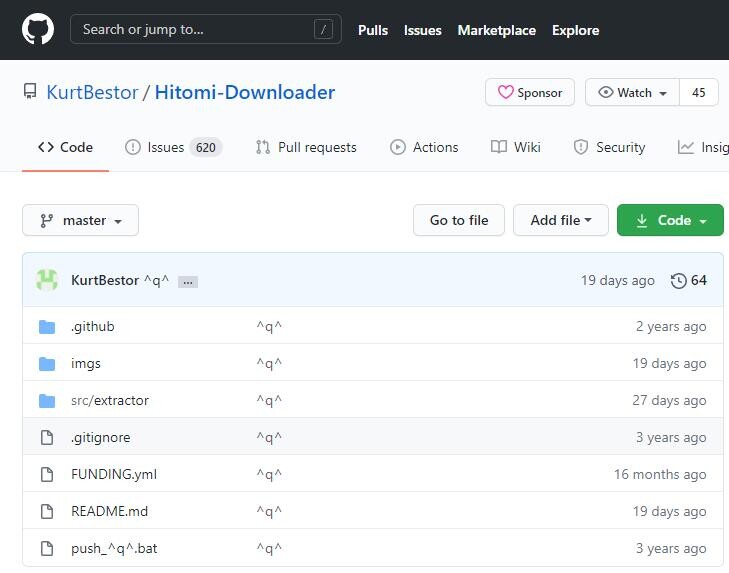Open the Watch notifications dropdown
The width and height of the screenshot is (729, 573).
[x=632, y=93]
